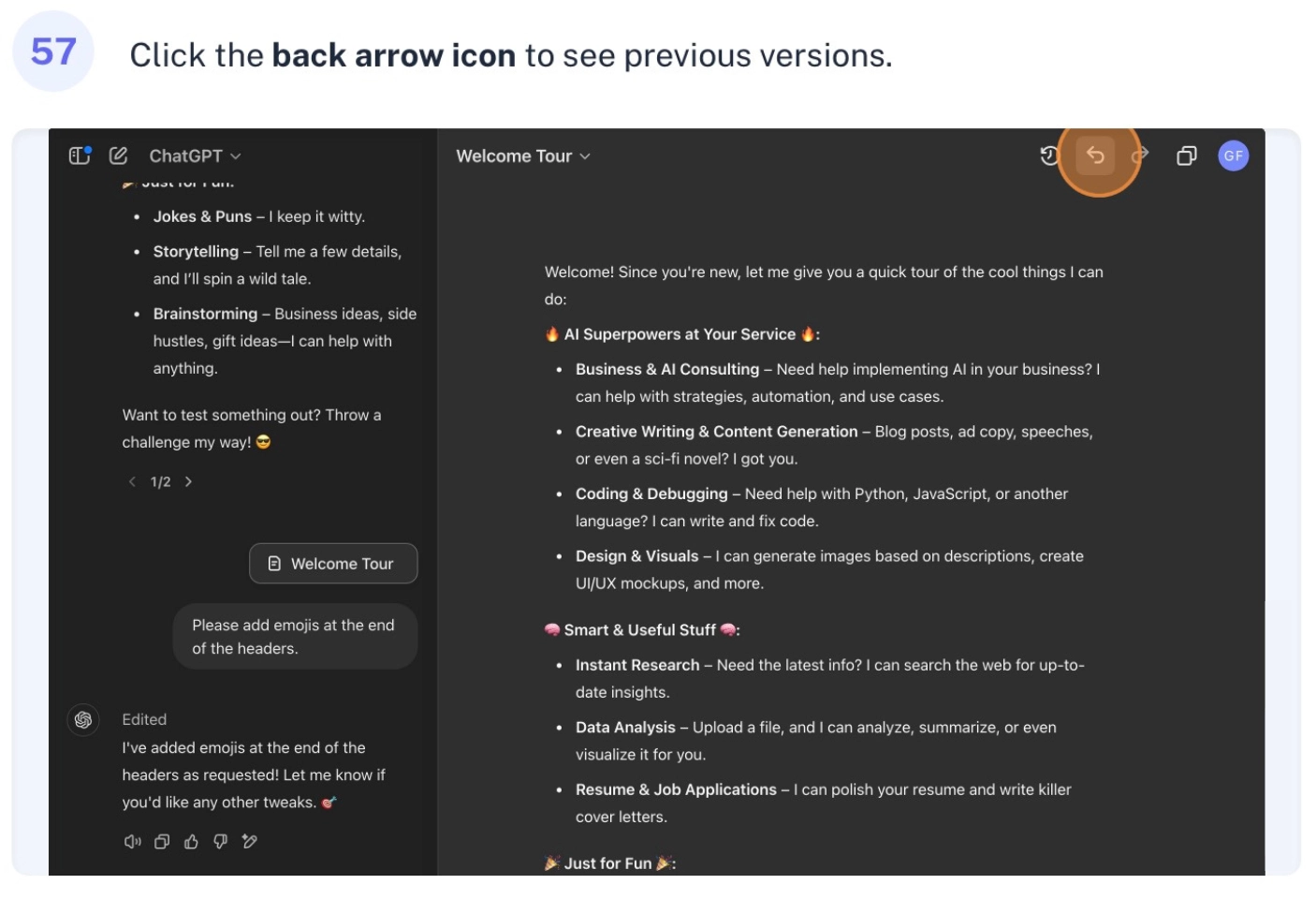Give the response a thumbs down

(x=220, y=841)
